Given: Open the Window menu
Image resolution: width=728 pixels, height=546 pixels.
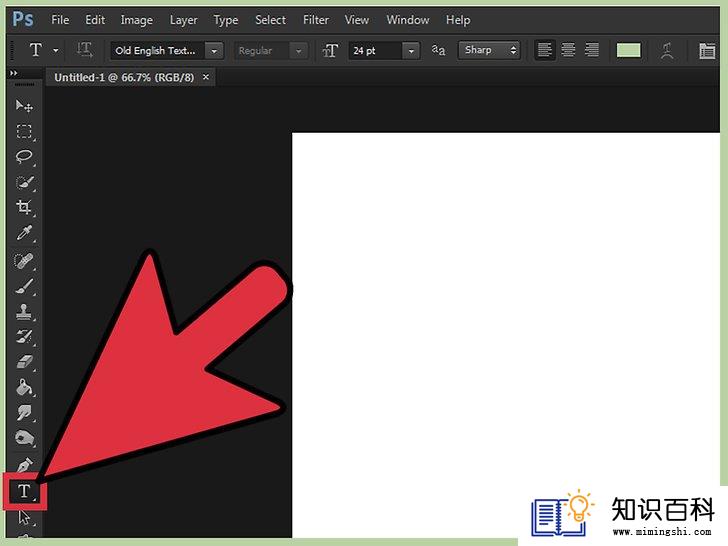Looking at the screenshot, I should pos(408,20).
